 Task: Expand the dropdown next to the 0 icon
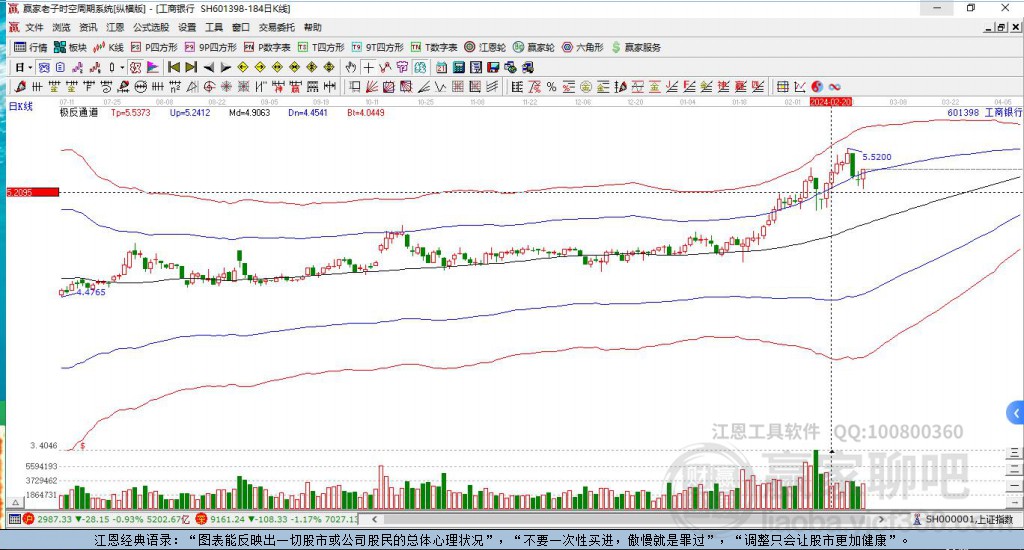122,67
